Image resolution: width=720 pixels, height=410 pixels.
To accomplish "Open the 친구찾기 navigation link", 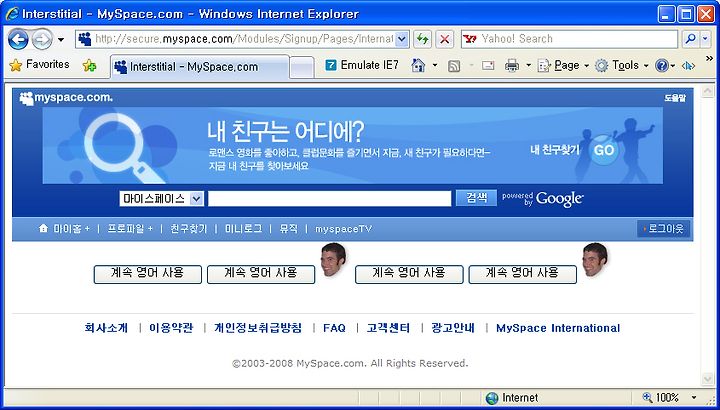I will click(x=189, y=229).
